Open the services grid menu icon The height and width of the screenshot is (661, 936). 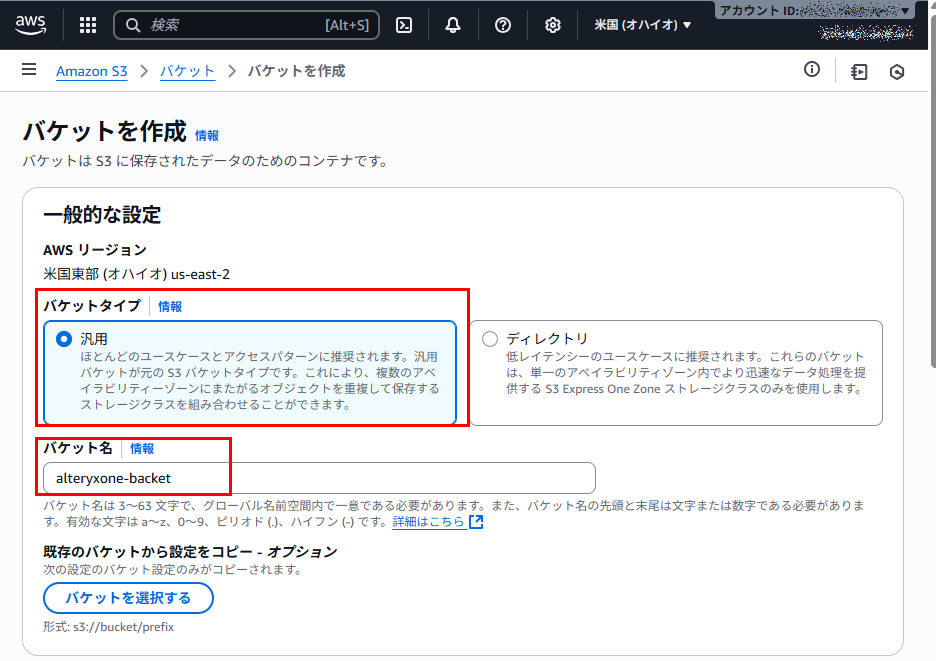88,25
